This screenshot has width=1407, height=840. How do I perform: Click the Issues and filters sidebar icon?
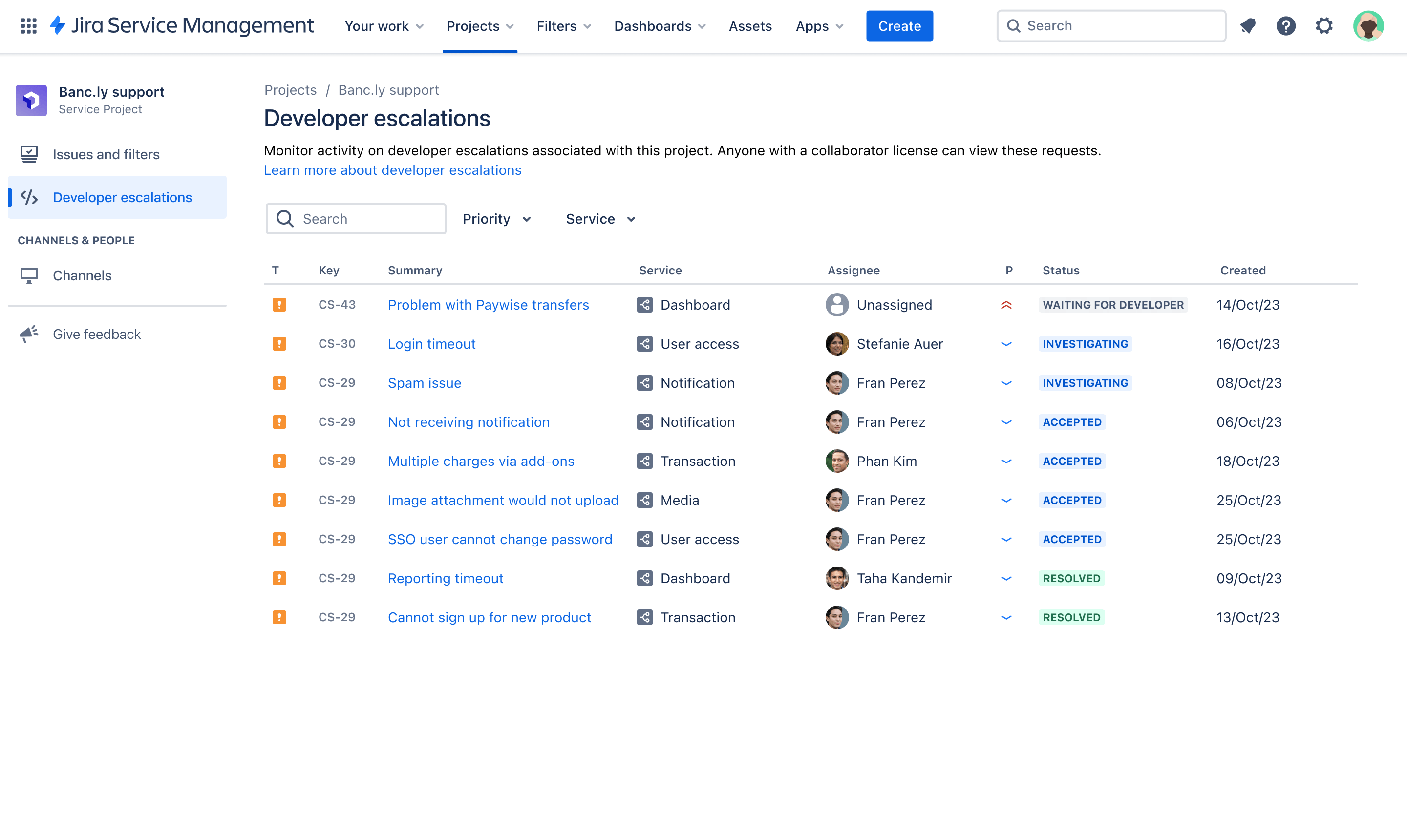coord(29,154)
